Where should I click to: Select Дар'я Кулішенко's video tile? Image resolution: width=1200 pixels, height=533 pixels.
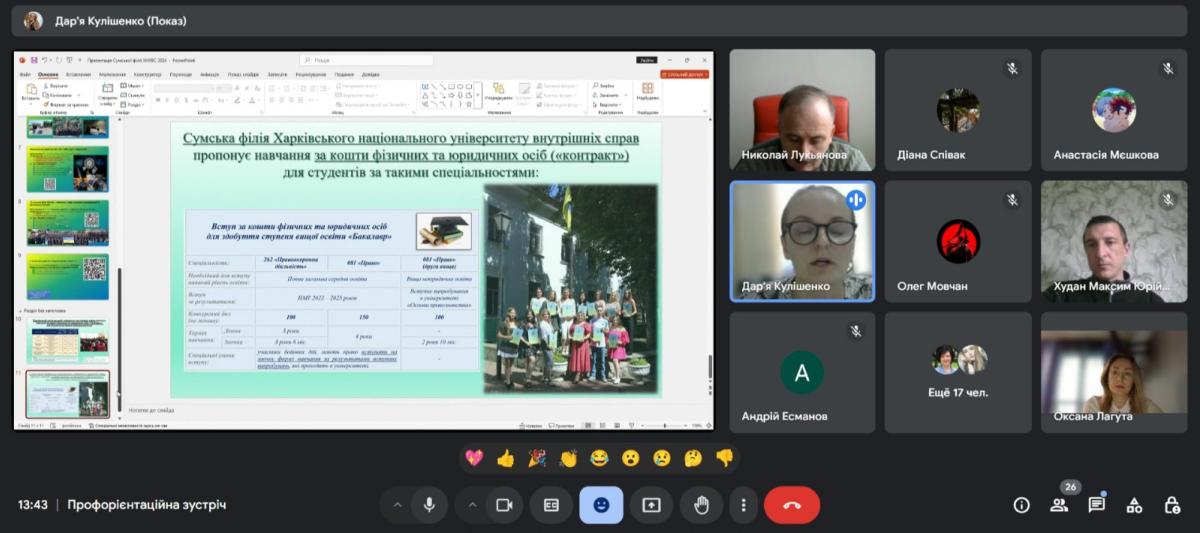(802, 241)
